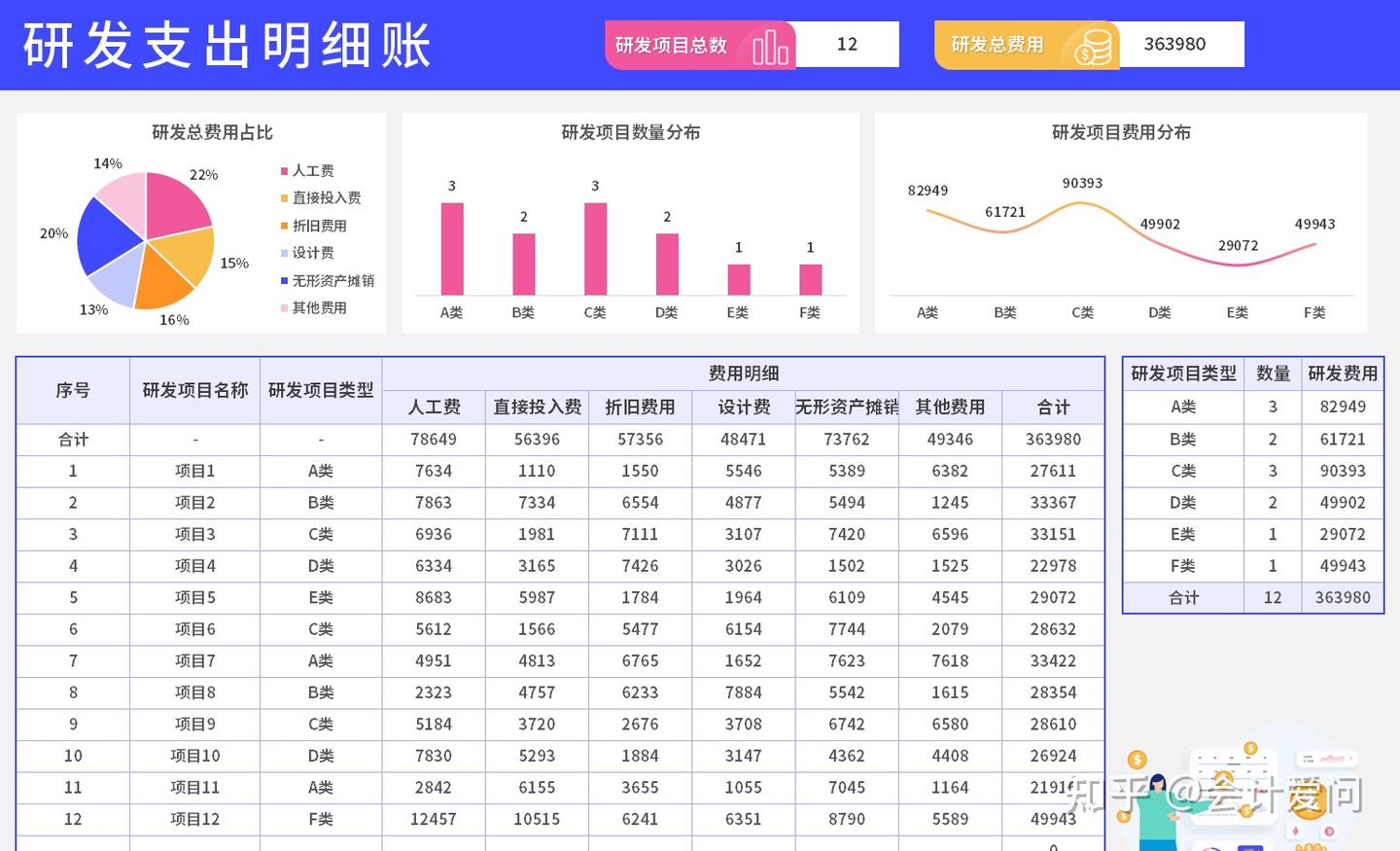1400x851 pixels.
Task: Click the 直接投入费 legend color square
Action: coord(285,198)
